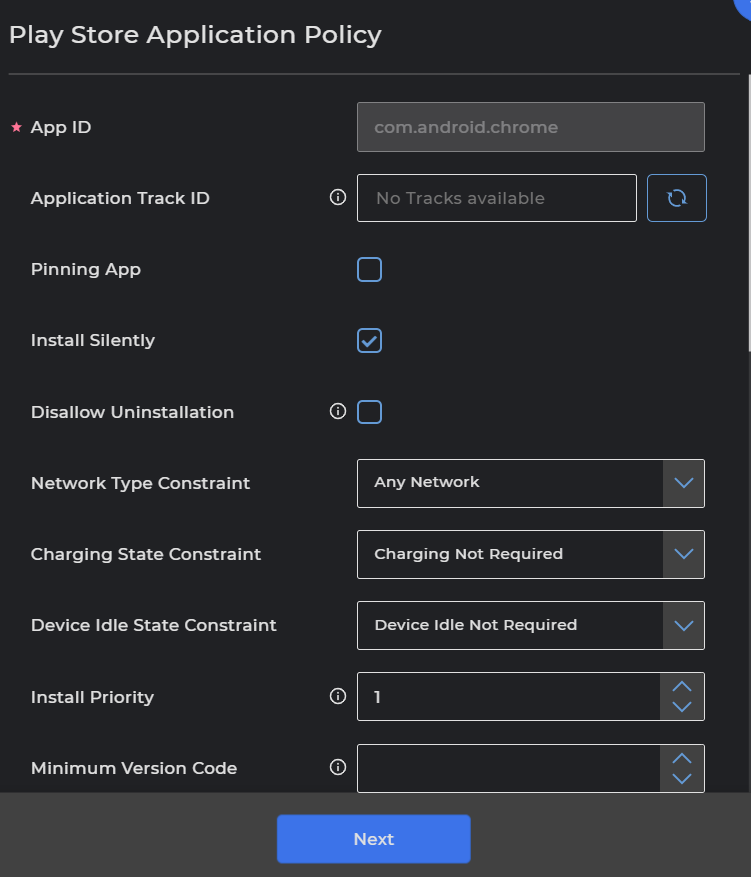Increase Install Priority with up arrow
751x877 pixels.
pyautogui.click(x=682, y=686)
